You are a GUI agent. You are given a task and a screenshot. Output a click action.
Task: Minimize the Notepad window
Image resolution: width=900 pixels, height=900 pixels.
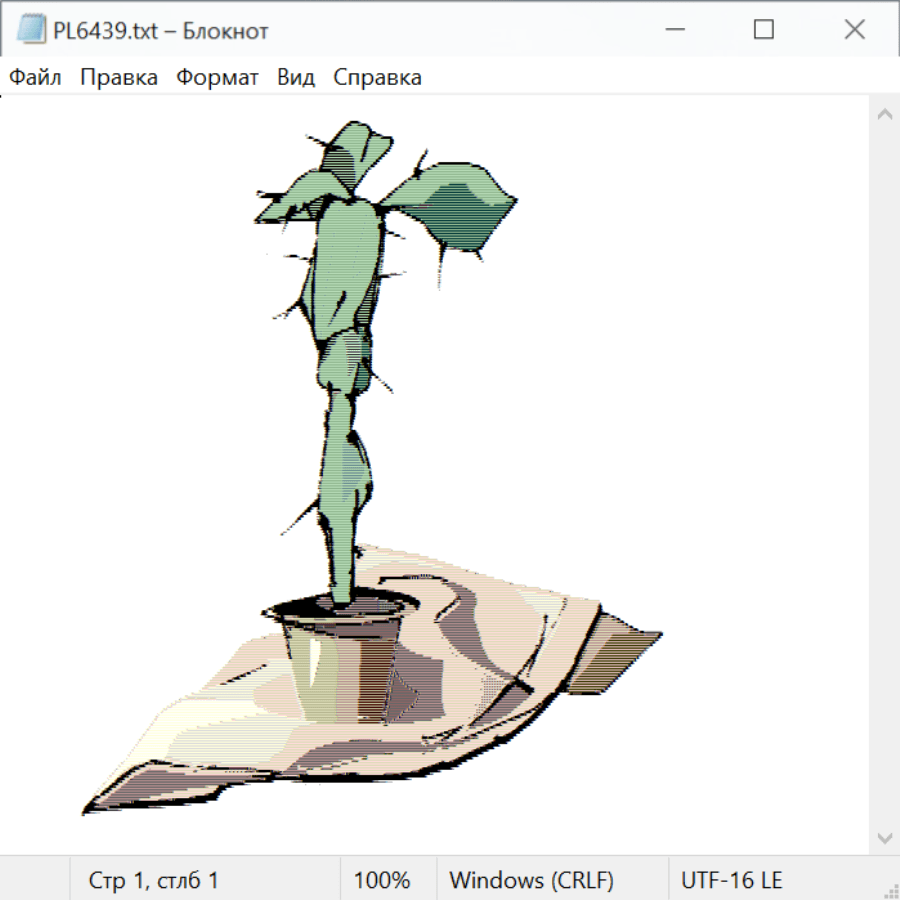673,30
